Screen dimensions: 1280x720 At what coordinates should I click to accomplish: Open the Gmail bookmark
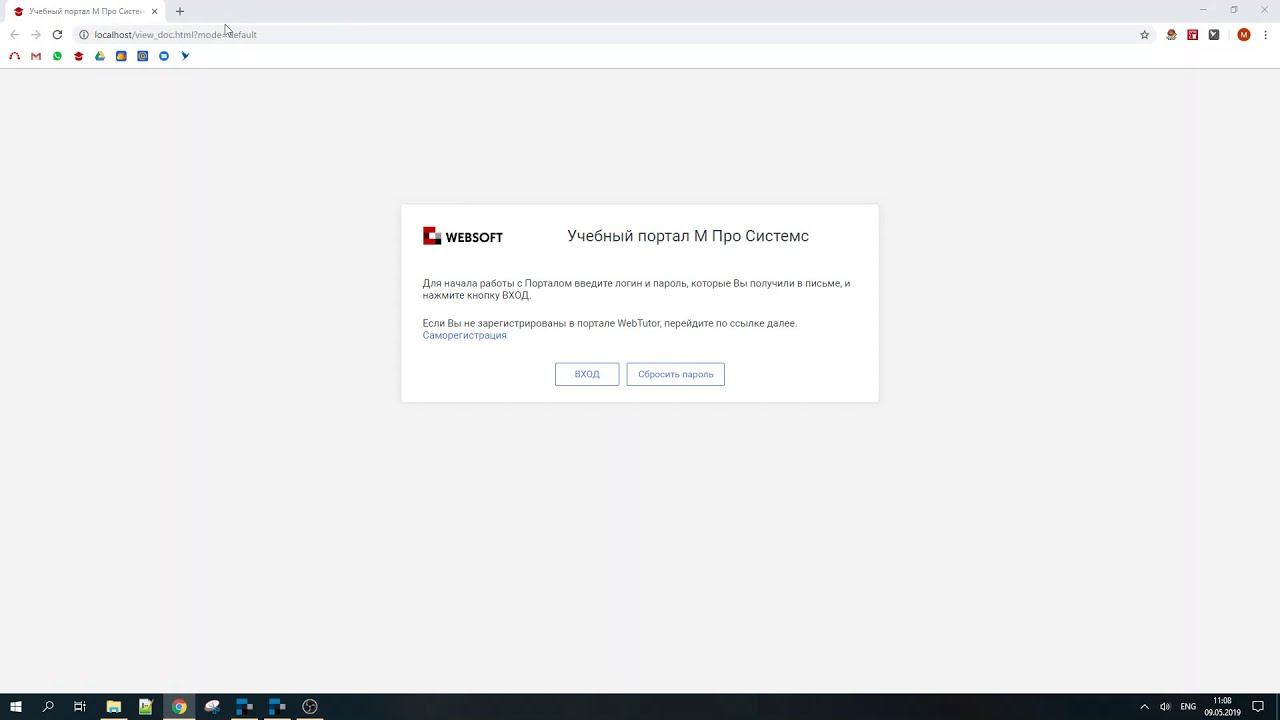(x=36, y=56)
